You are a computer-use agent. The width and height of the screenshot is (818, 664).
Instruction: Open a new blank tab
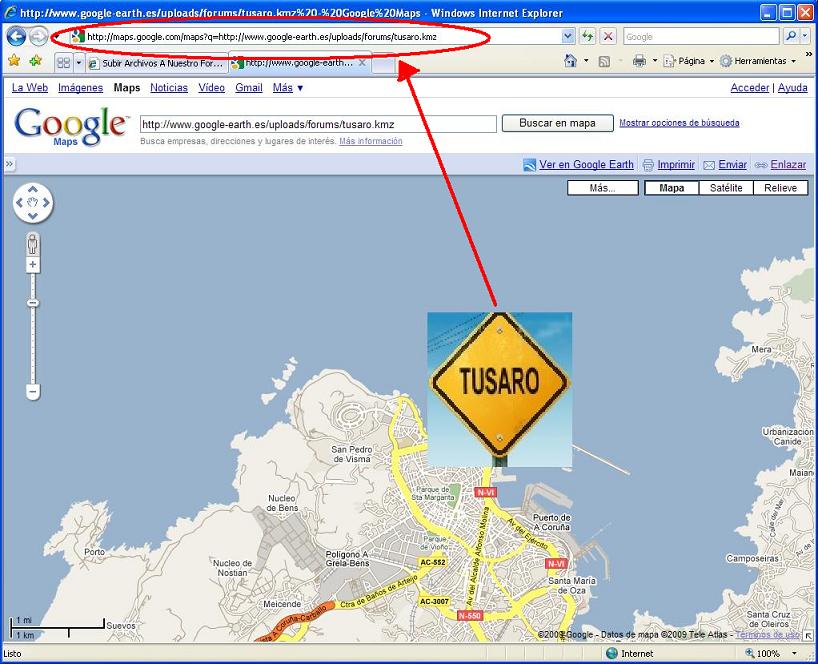[383, 64]
